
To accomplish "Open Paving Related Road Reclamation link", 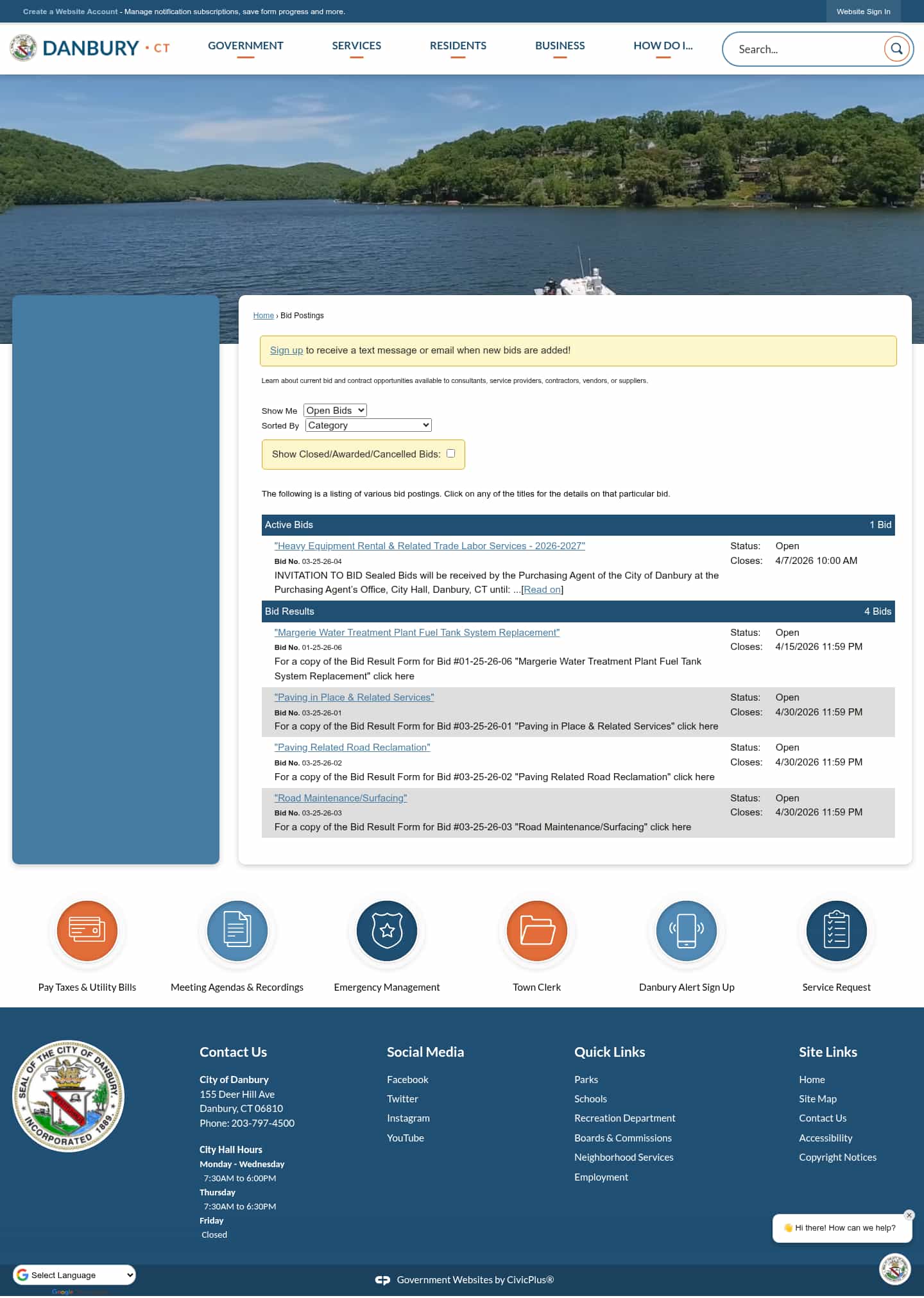I will click(x=352, y=747).
